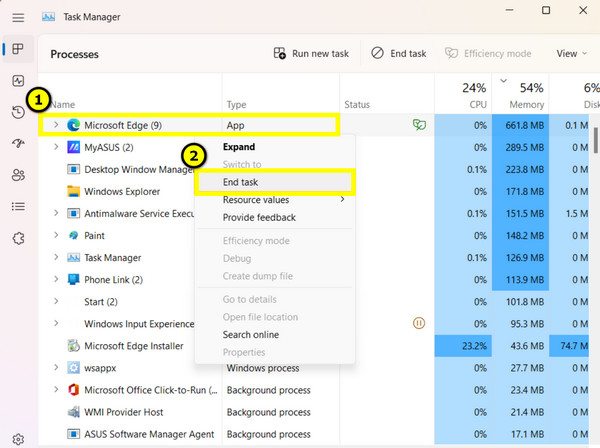The image size is (600, 448).
Task: Choose End task in the context menu
Action: 275,182
